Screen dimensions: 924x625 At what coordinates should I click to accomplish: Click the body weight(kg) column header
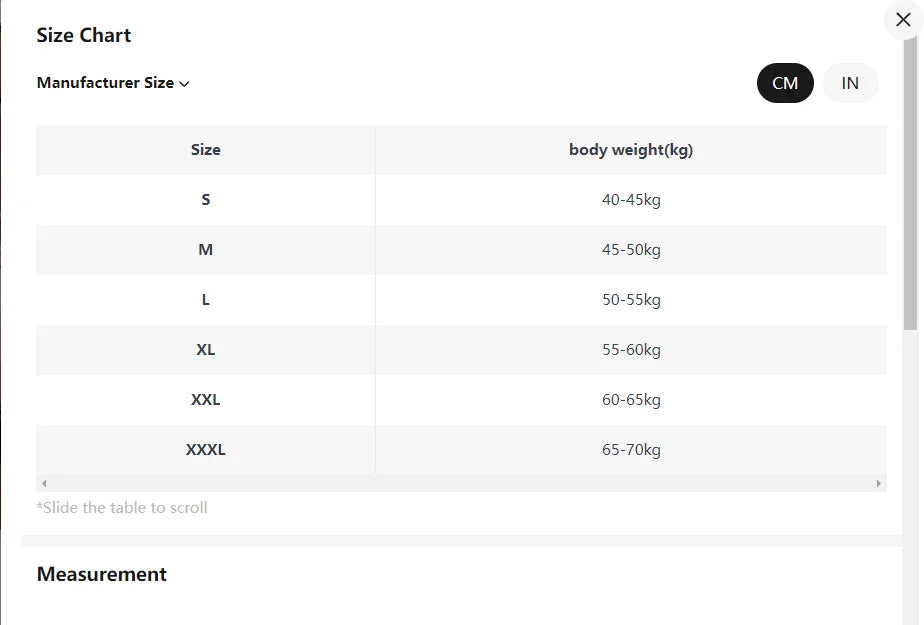tap(631, 150)
